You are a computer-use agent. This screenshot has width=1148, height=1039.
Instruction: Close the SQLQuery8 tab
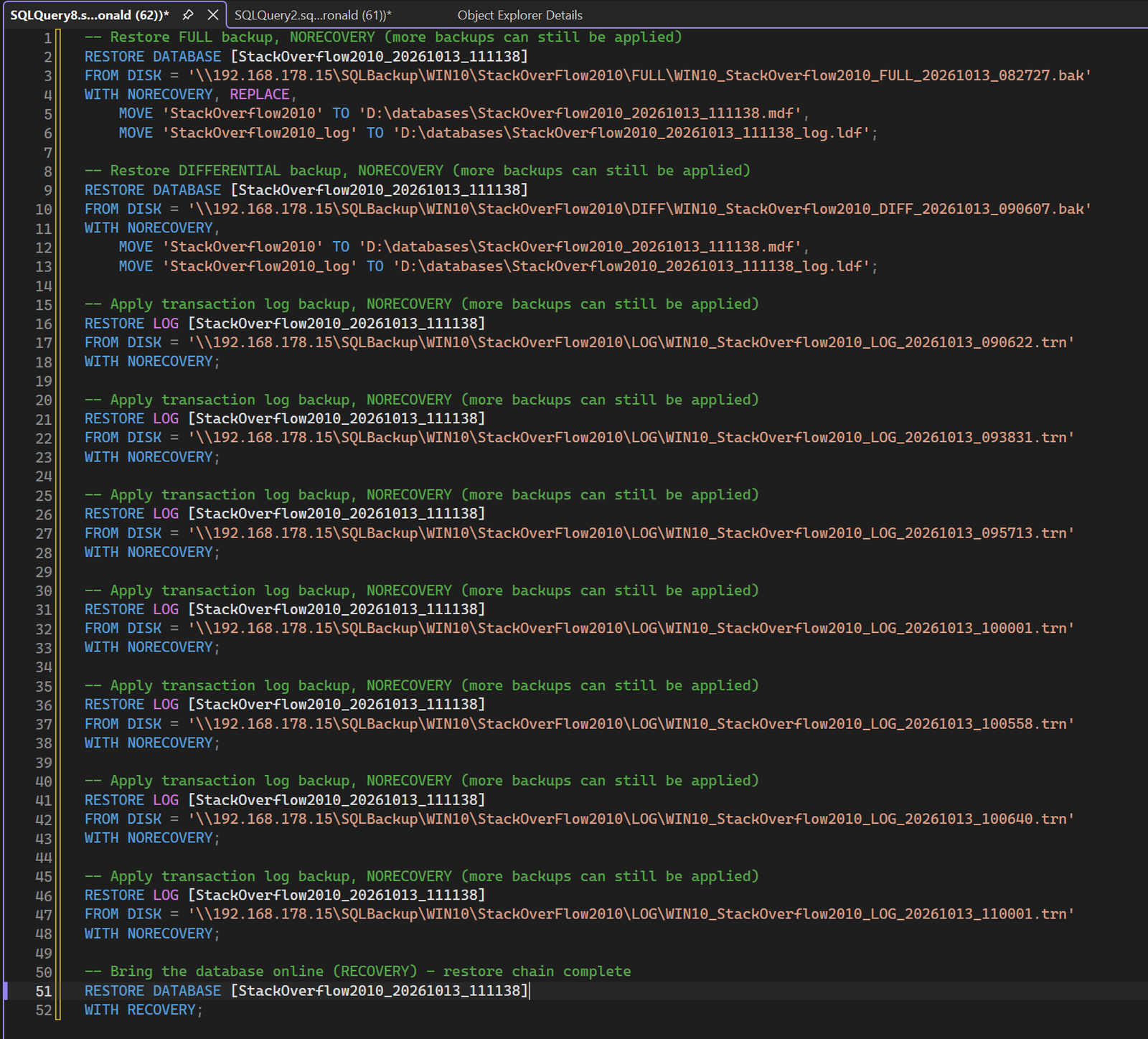pyautogui.click(x=213, y=15)
